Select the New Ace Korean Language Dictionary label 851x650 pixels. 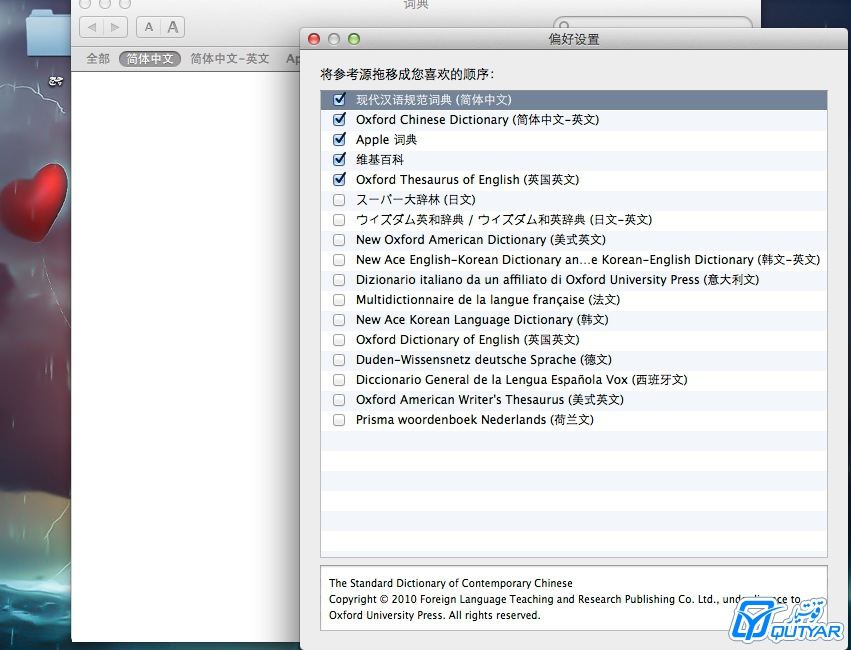click(482, 320)
